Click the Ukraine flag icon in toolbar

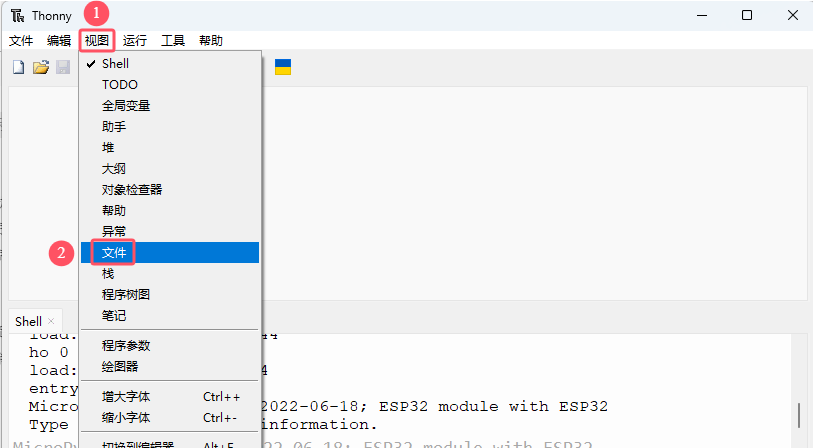pyautogui.click(x=283, y=67)
